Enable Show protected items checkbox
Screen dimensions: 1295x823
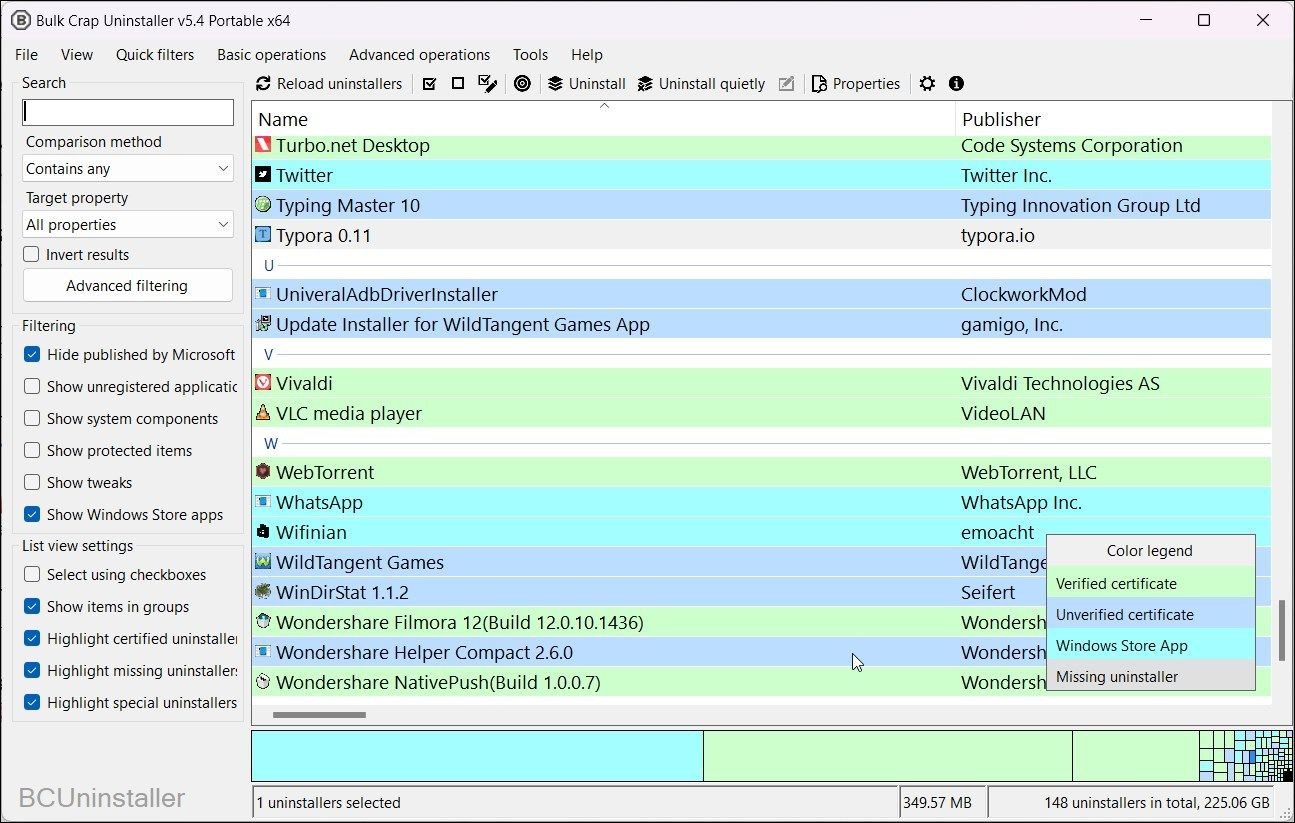tap(32, 451)
